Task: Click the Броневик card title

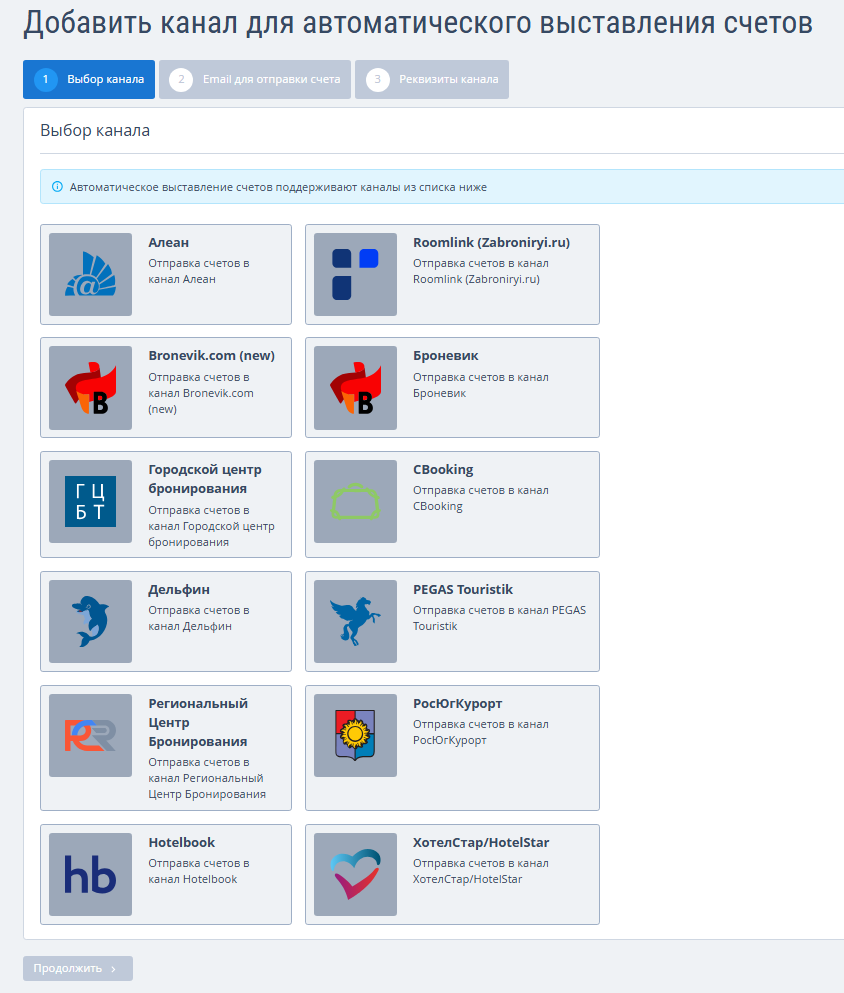Action: pos(446,356)
